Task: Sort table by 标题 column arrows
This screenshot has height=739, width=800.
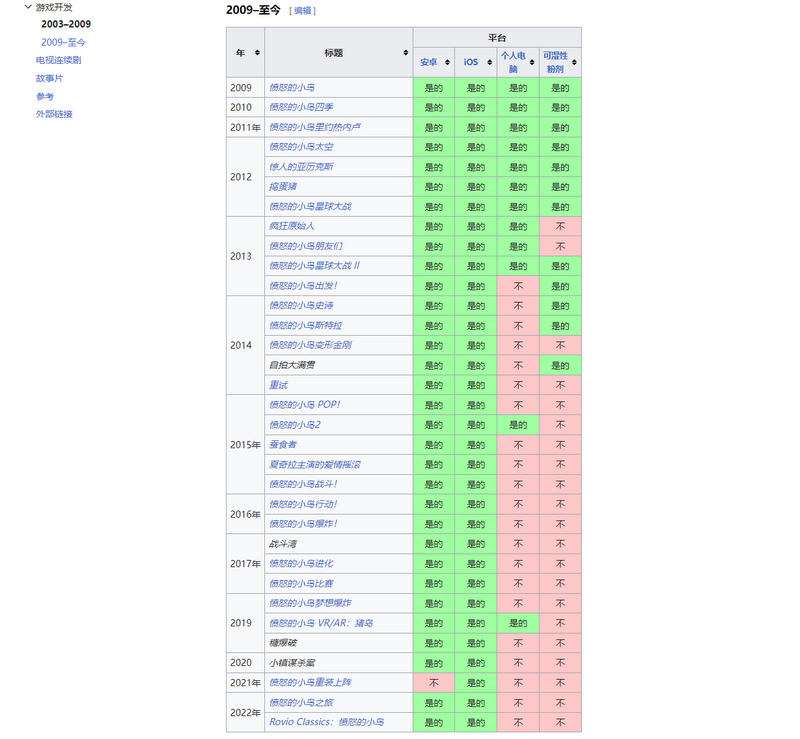Action: tap(406, 53)
